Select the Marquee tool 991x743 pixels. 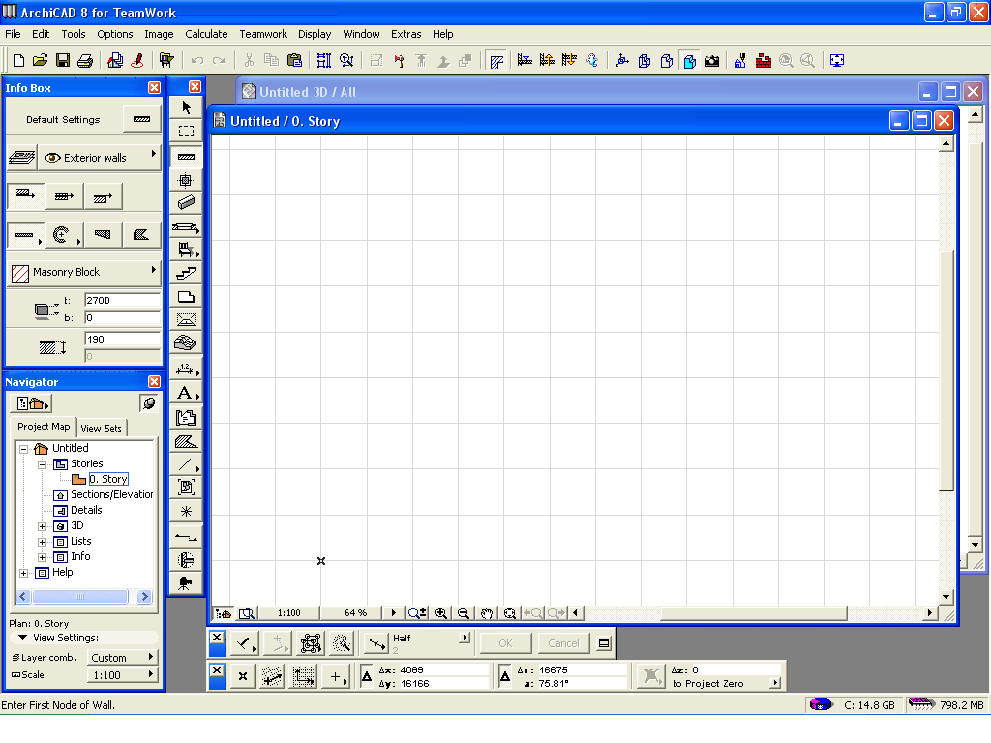(186, 131)
